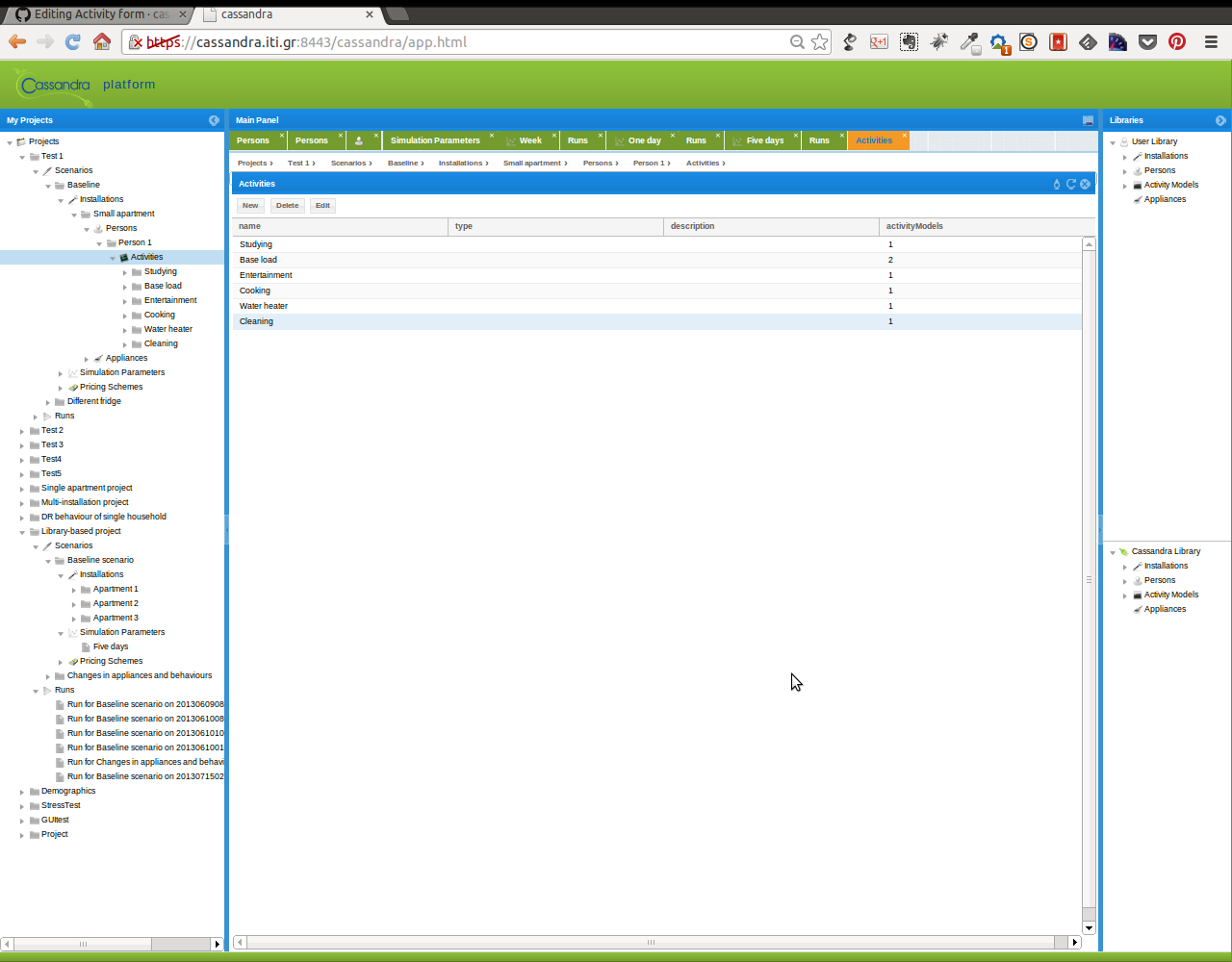Bookmark this page with star icon

(819, 42)
